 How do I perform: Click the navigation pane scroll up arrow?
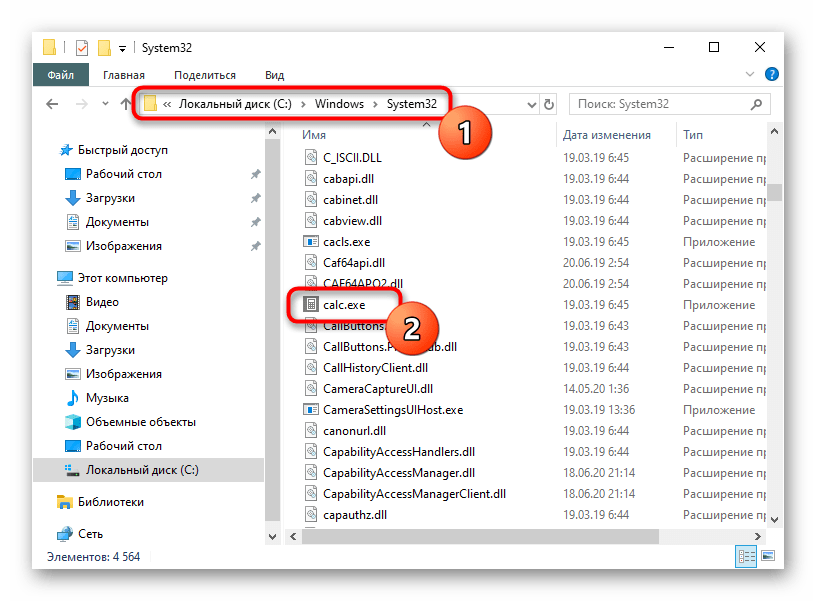pyautogui.click(x=273, y=132)
